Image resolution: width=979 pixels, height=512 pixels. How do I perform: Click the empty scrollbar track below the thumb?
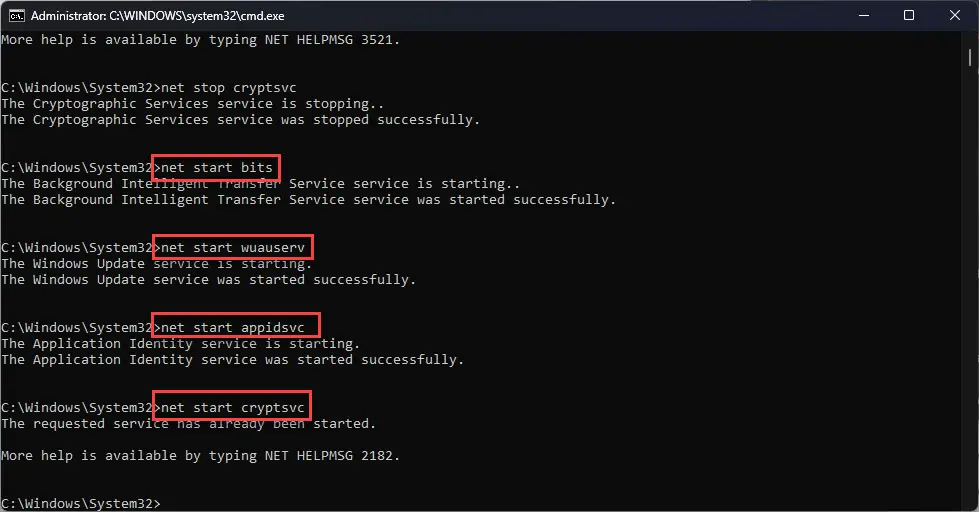point(971,300)
